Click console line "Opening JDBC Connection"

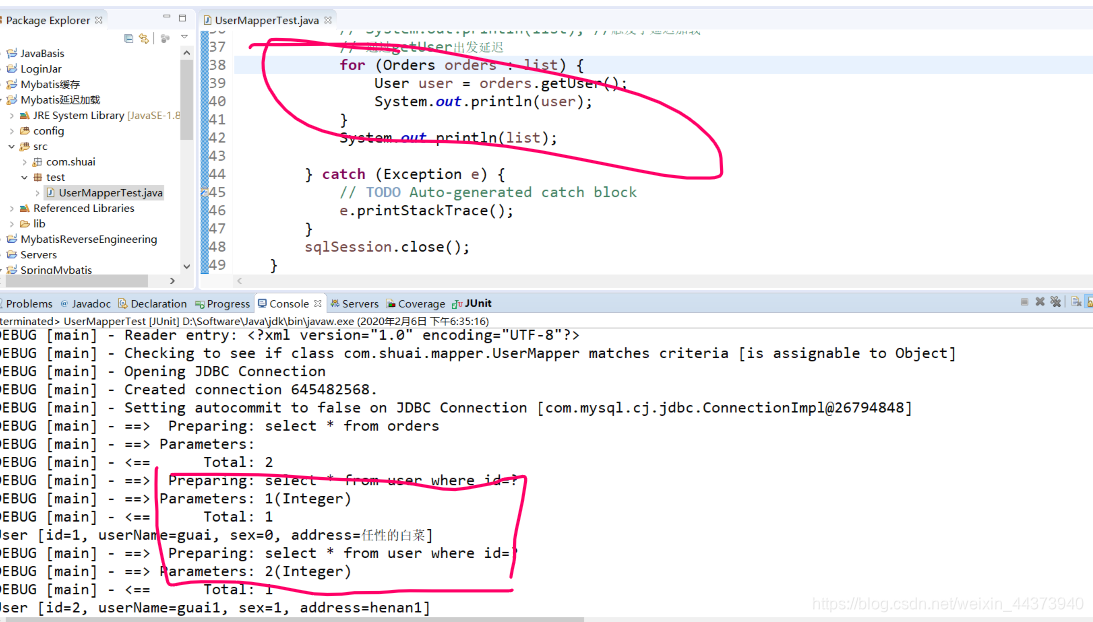[x=224, y=372]
